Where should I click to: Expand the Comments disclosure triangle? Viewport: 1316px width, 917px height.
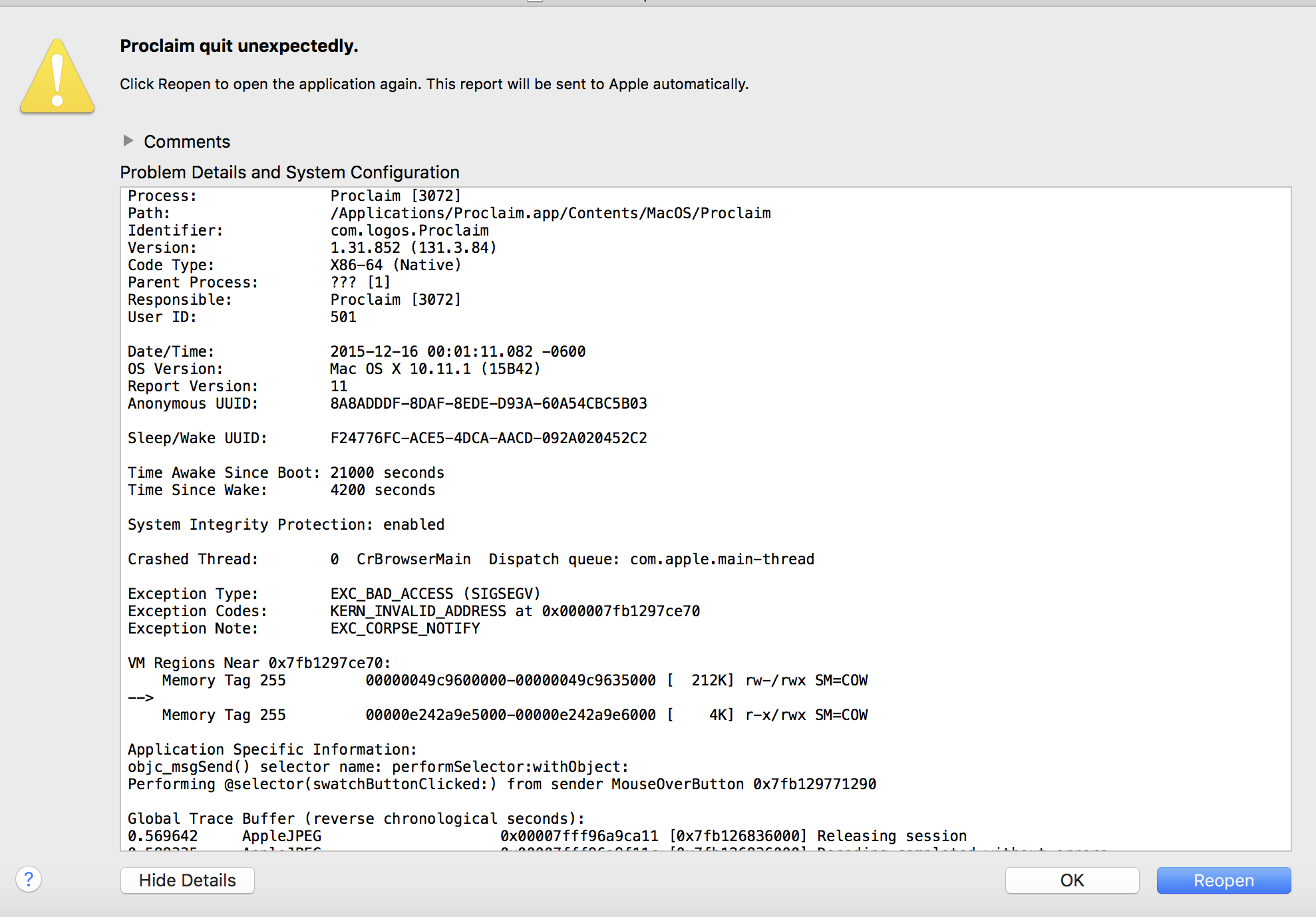pos(128,140)
